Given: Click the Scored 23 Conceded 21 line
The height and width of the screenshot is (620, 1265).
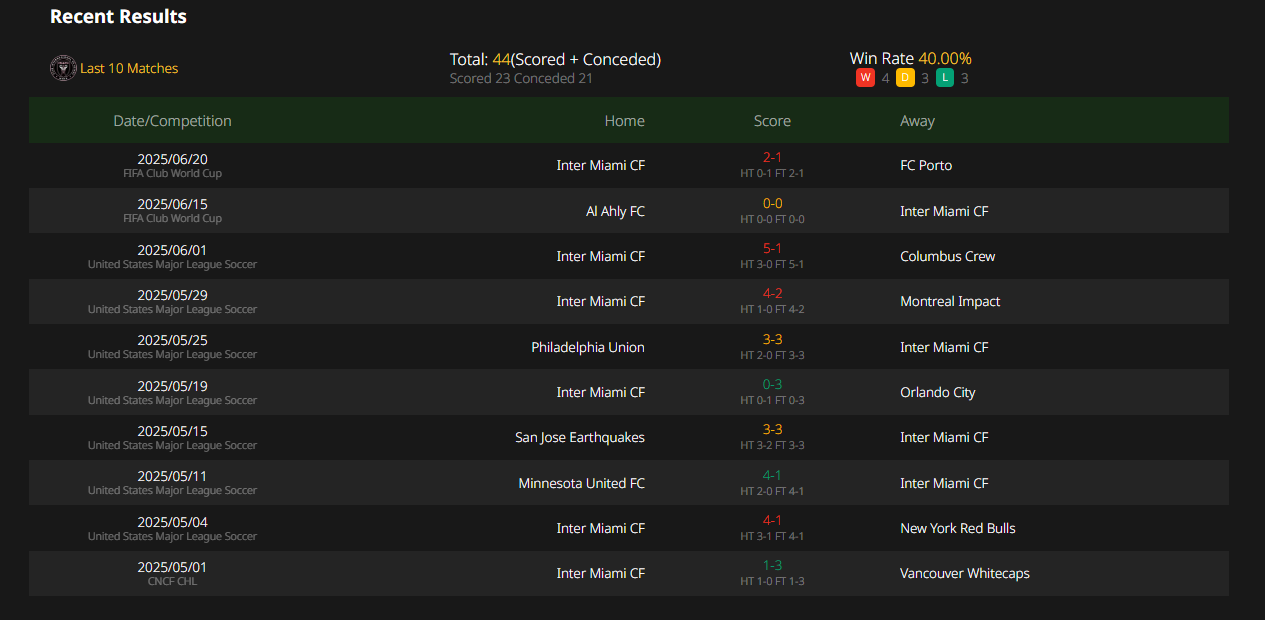Looking at the screenshot, I should click(521, 78).
